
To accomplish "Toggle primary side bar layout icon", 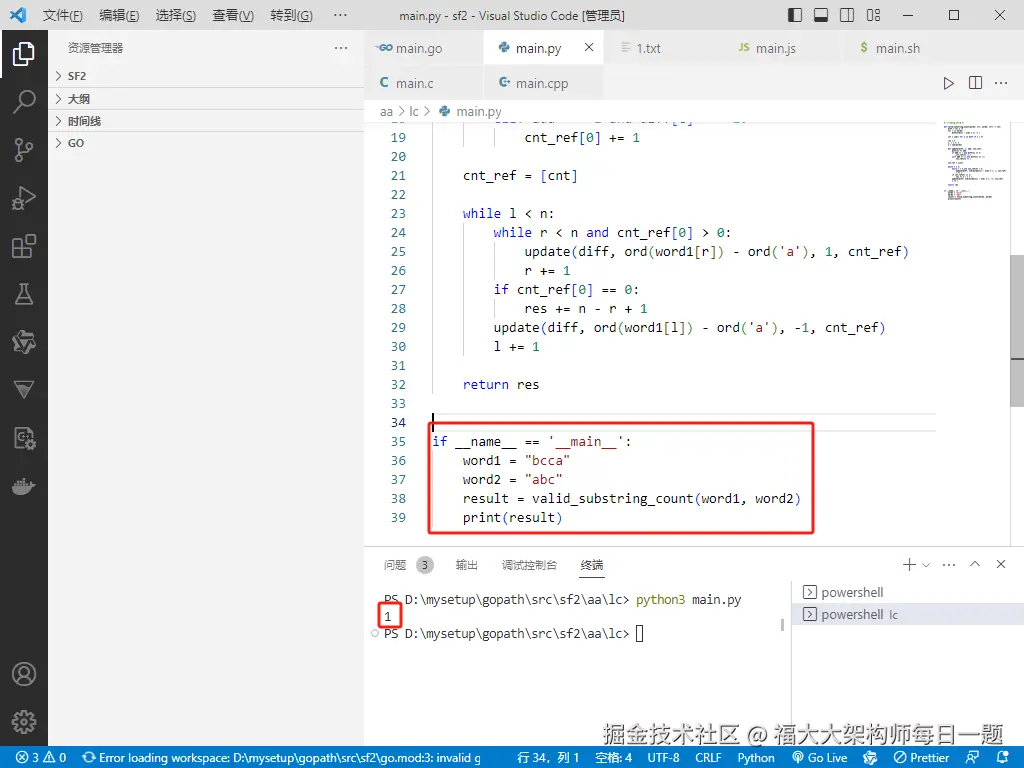I will [795, 15].
